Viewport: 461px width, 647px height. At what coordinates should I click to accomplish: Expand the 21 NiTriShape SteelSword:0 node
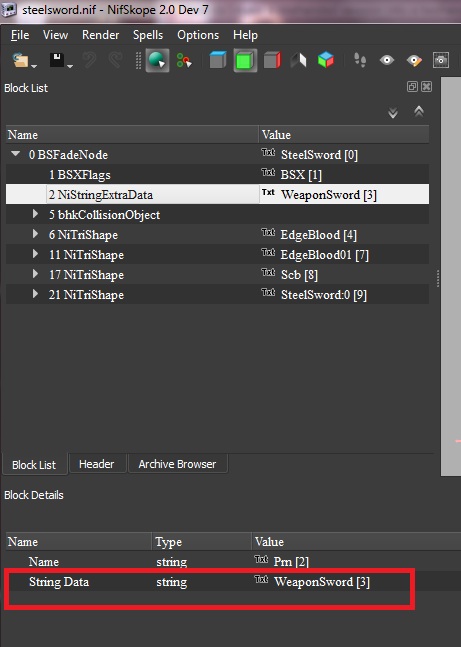[35, 294]
